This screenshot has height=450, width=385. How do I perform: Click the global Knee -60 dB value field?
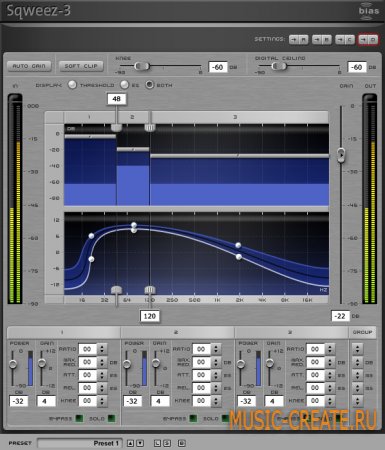(x=218, y=67)
